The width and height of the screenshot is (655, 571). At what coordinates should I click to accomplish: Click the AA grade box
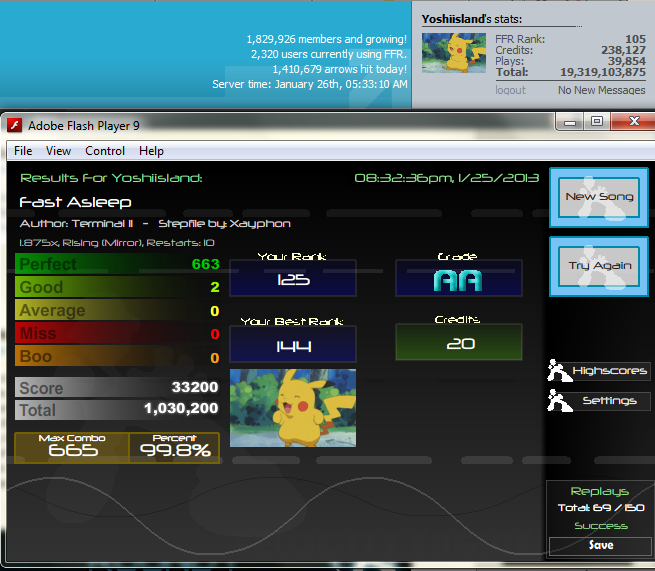pyautogui.click(x=458, y=278)
